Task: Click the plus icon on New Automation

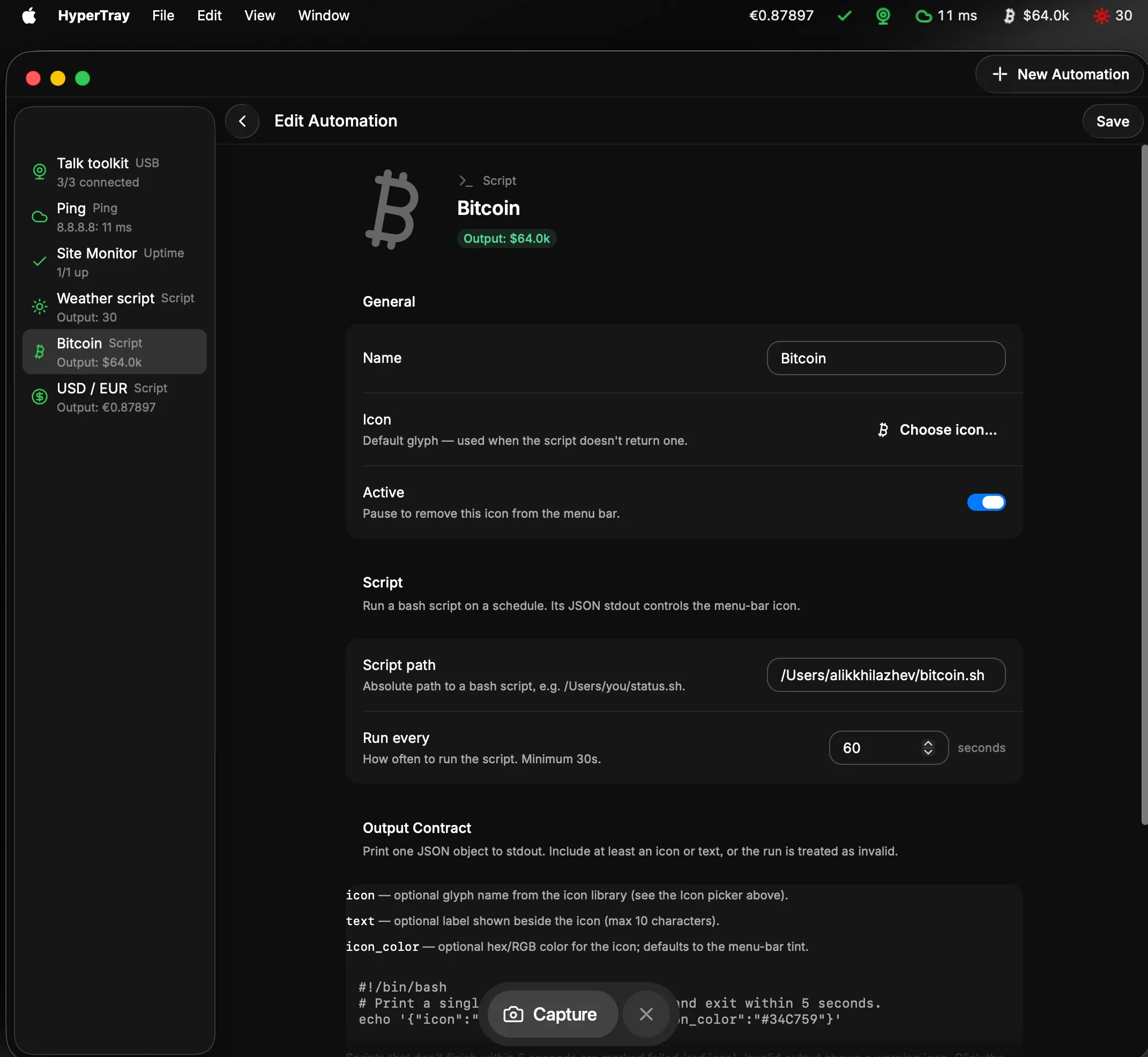Action: pos(1000,75)
